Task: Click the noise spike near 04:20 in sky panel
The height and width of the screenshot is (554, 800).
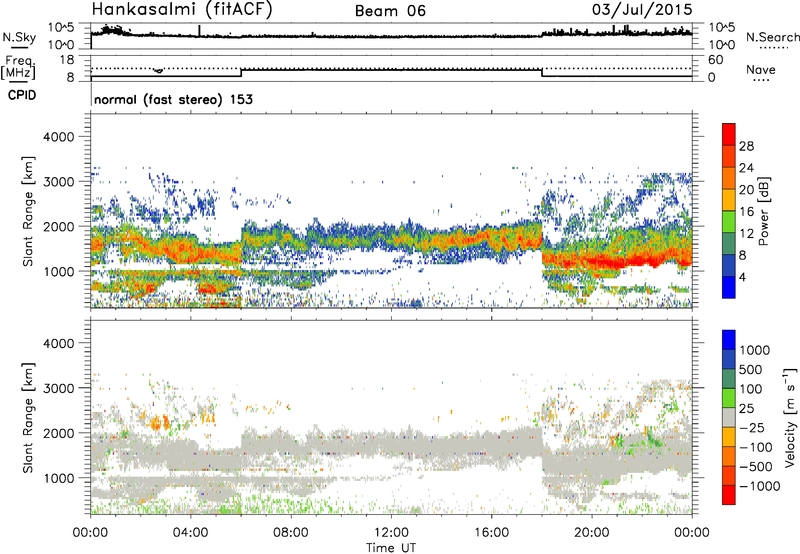Action: (199, 31)
